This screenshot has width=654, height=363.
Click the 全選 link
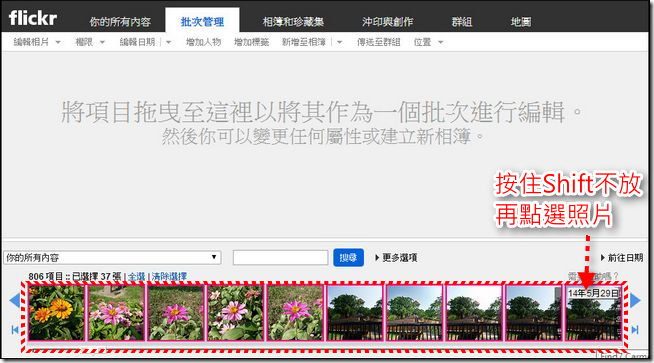click(x=136, y=276)
